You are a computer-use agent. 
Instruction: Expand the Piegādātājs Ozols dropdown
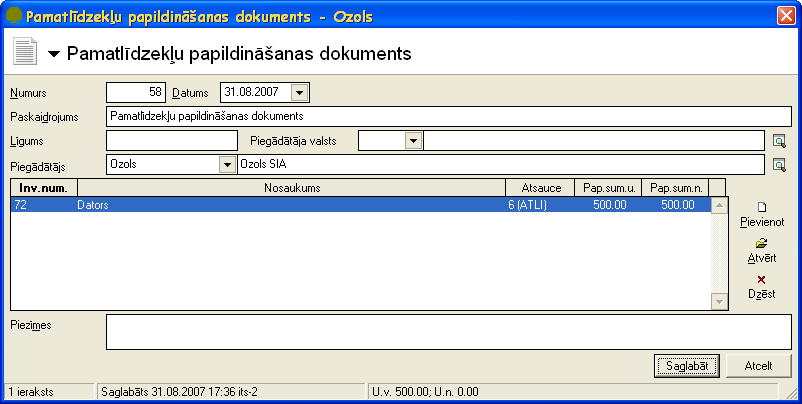coord(227,165)
